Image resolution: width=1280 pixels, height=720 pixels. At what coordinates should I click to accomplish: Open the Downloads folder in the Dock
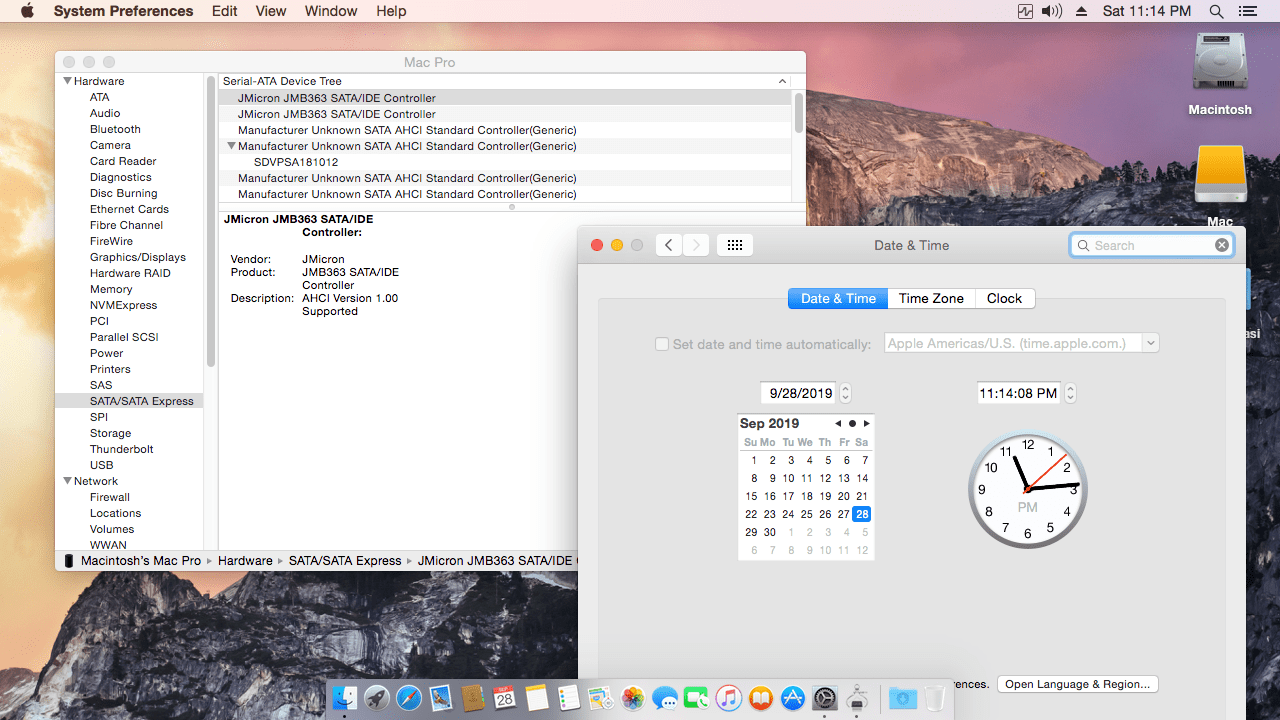[x=903, y=698]
